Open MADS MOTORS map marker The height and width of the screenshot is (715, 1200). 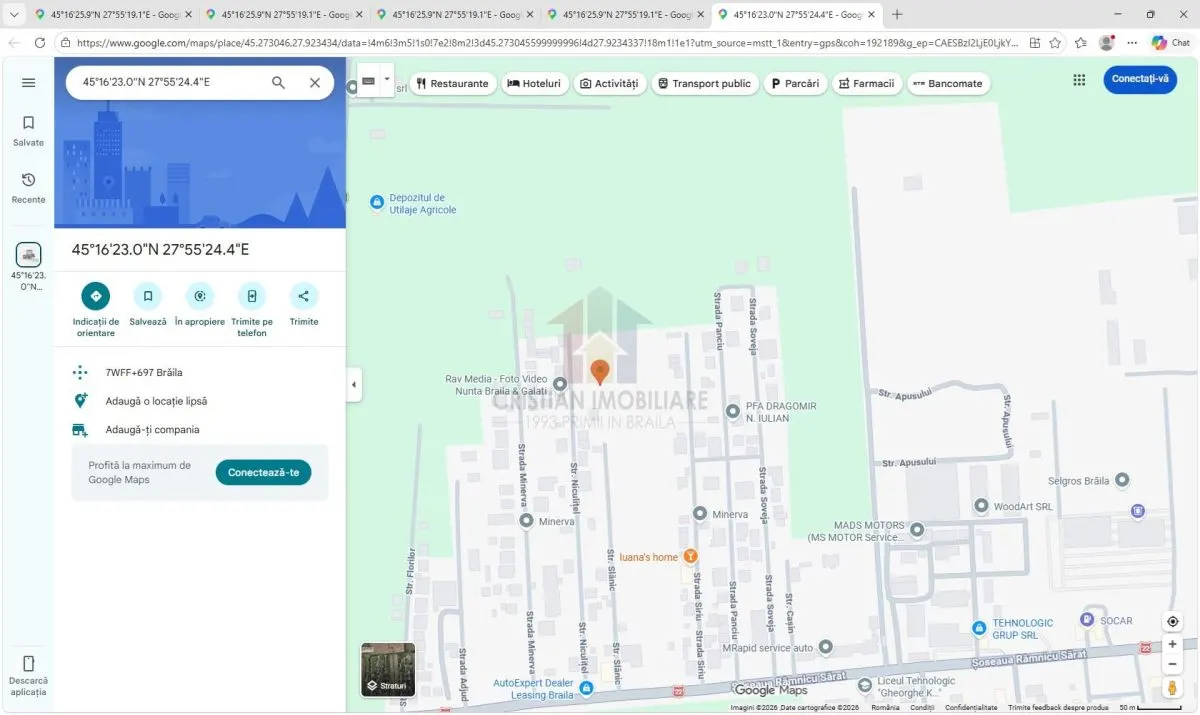tap(917, 530)
